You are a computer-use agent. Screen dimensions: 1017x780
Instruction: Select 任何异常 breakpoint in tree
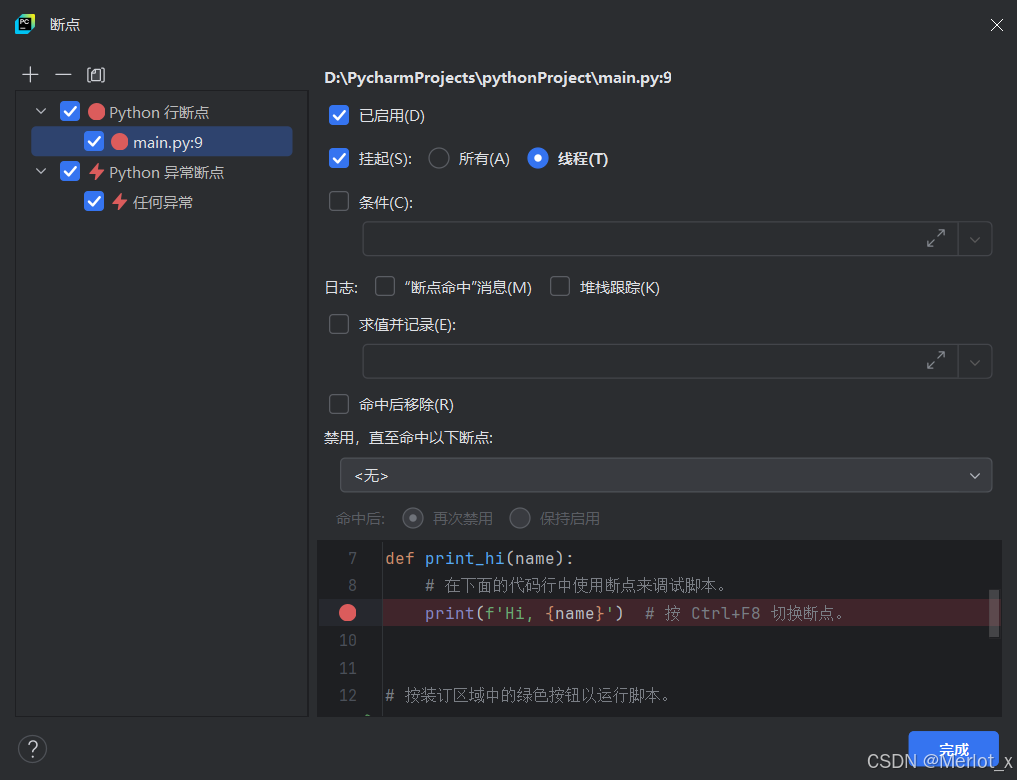pyautogui.click(x=162, y=202)
